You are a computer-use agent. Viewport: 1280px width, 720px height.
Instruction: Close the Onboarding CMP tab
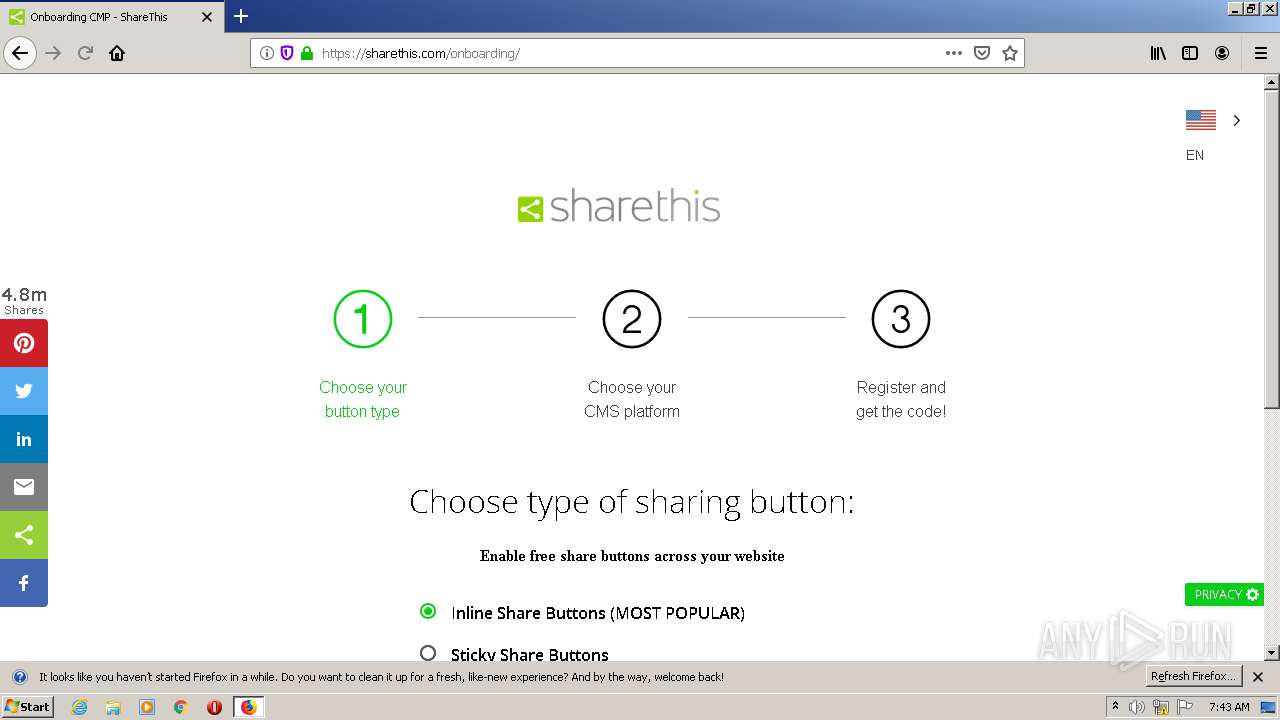(x=207, y=17)
